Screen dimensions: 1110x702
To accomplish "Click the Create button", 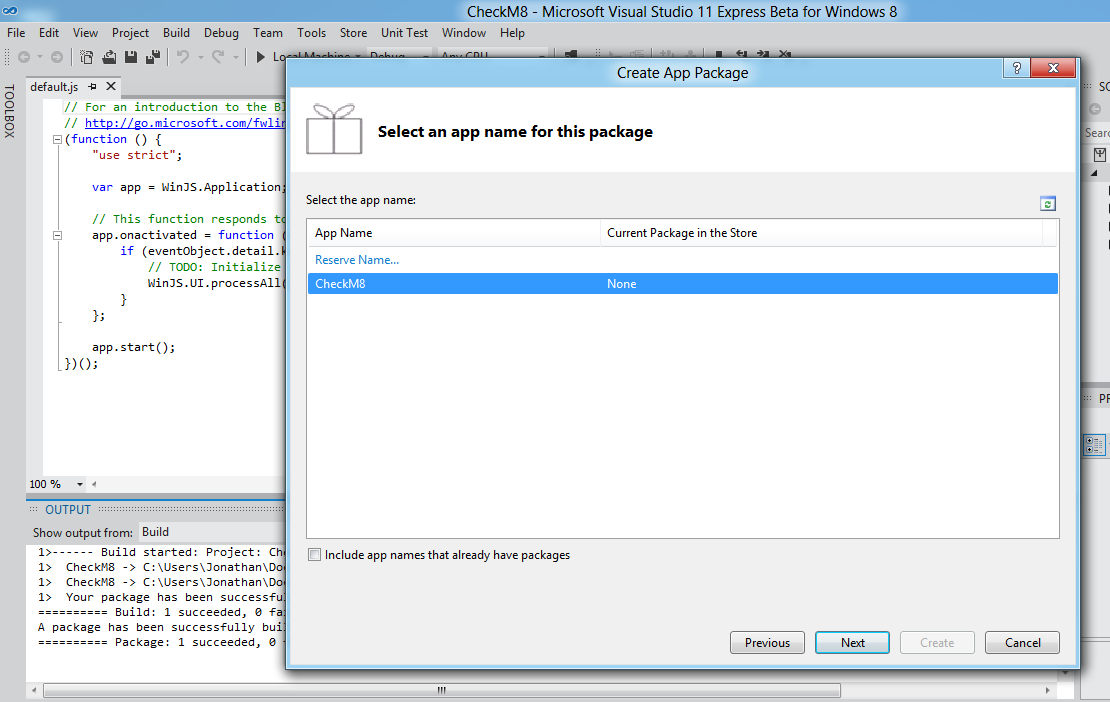I will point(937,643).
